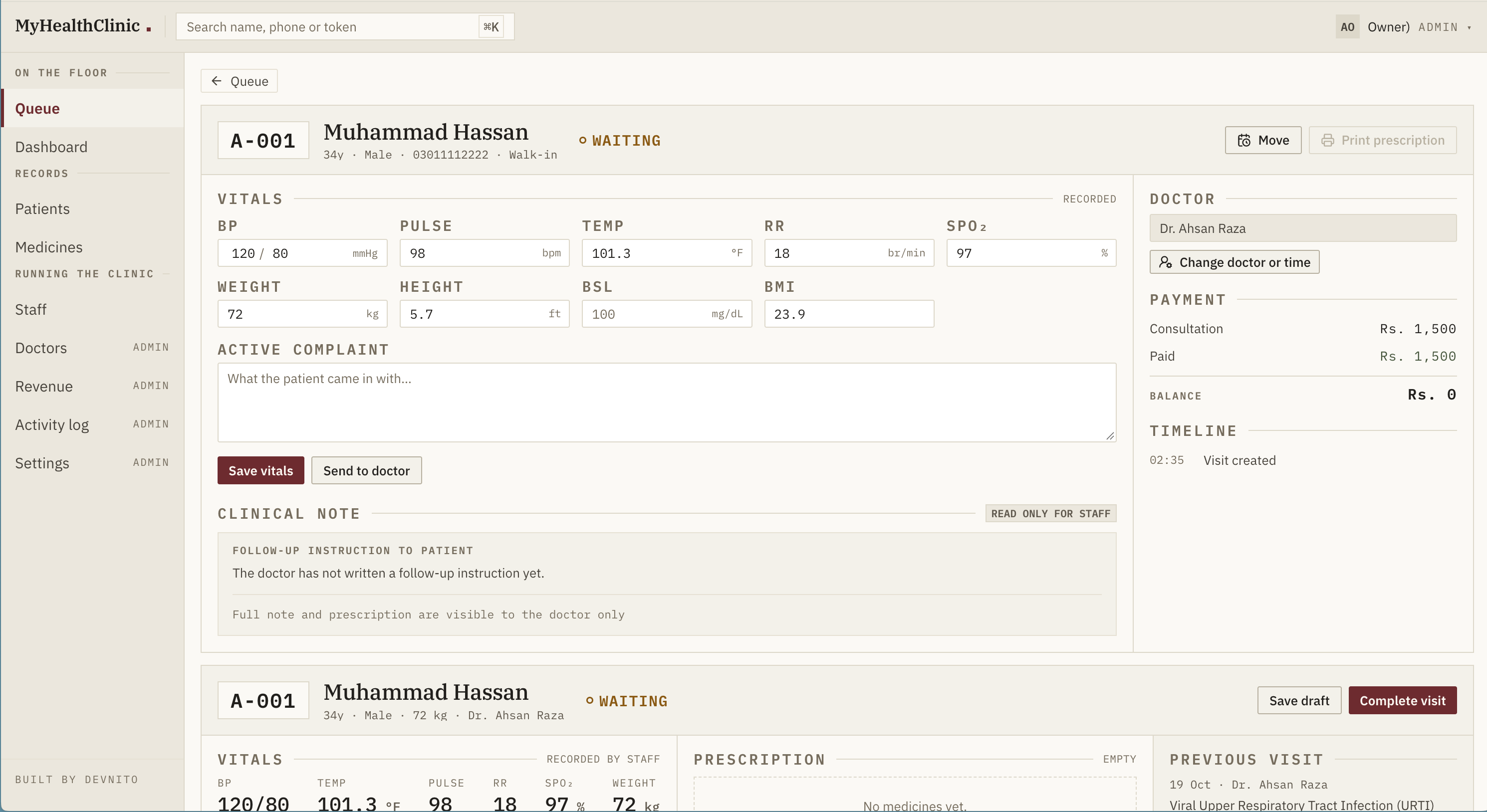Click the 'Rs. 0' balance amount
The height and width of the screenshot is (812, 1487).
point(1432,395)
